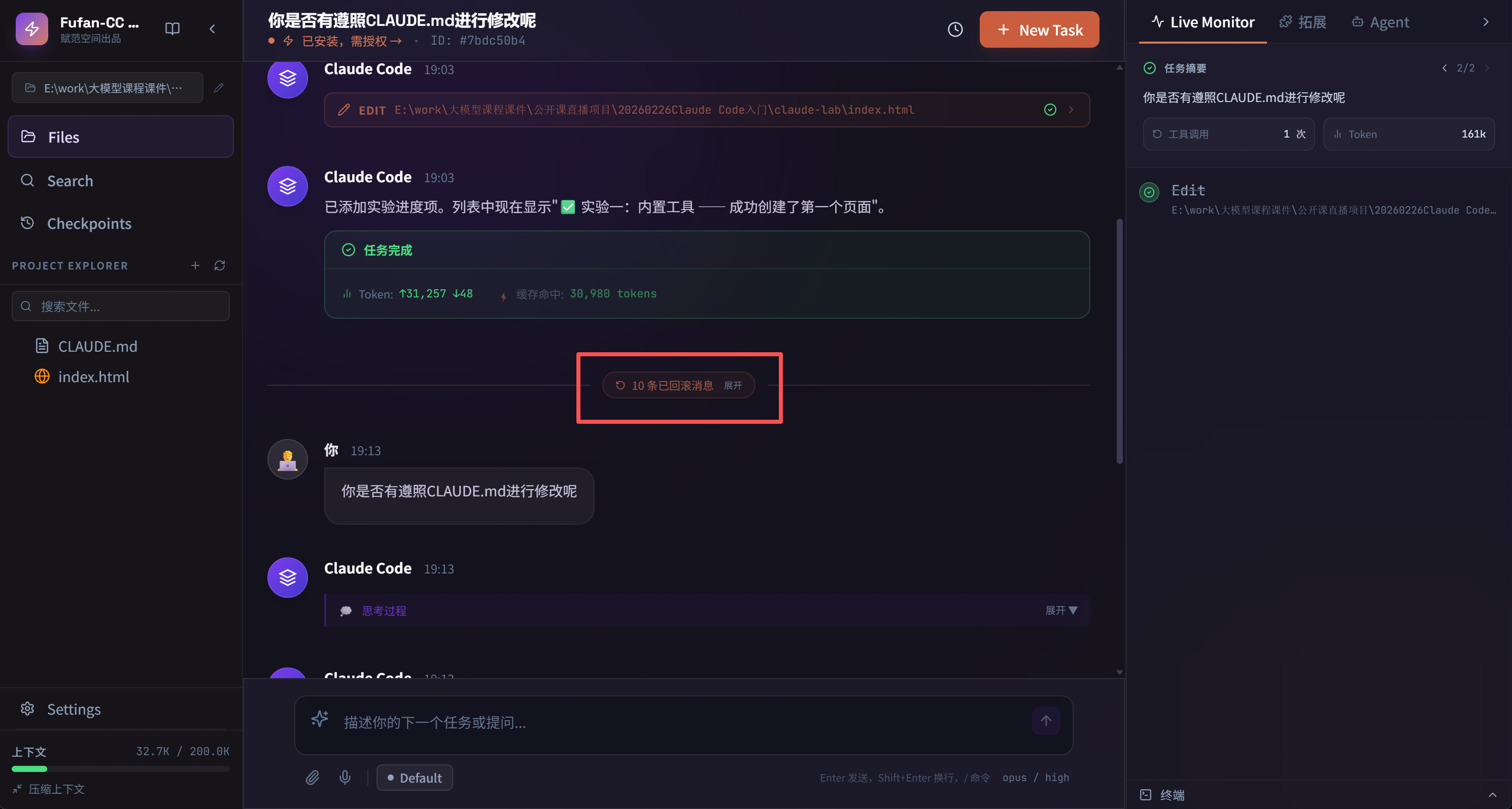The height and width of the screenshot is (809, 1512).
Task: Expand the 思考过程 thinking process
Action: [x=707, y=611]
